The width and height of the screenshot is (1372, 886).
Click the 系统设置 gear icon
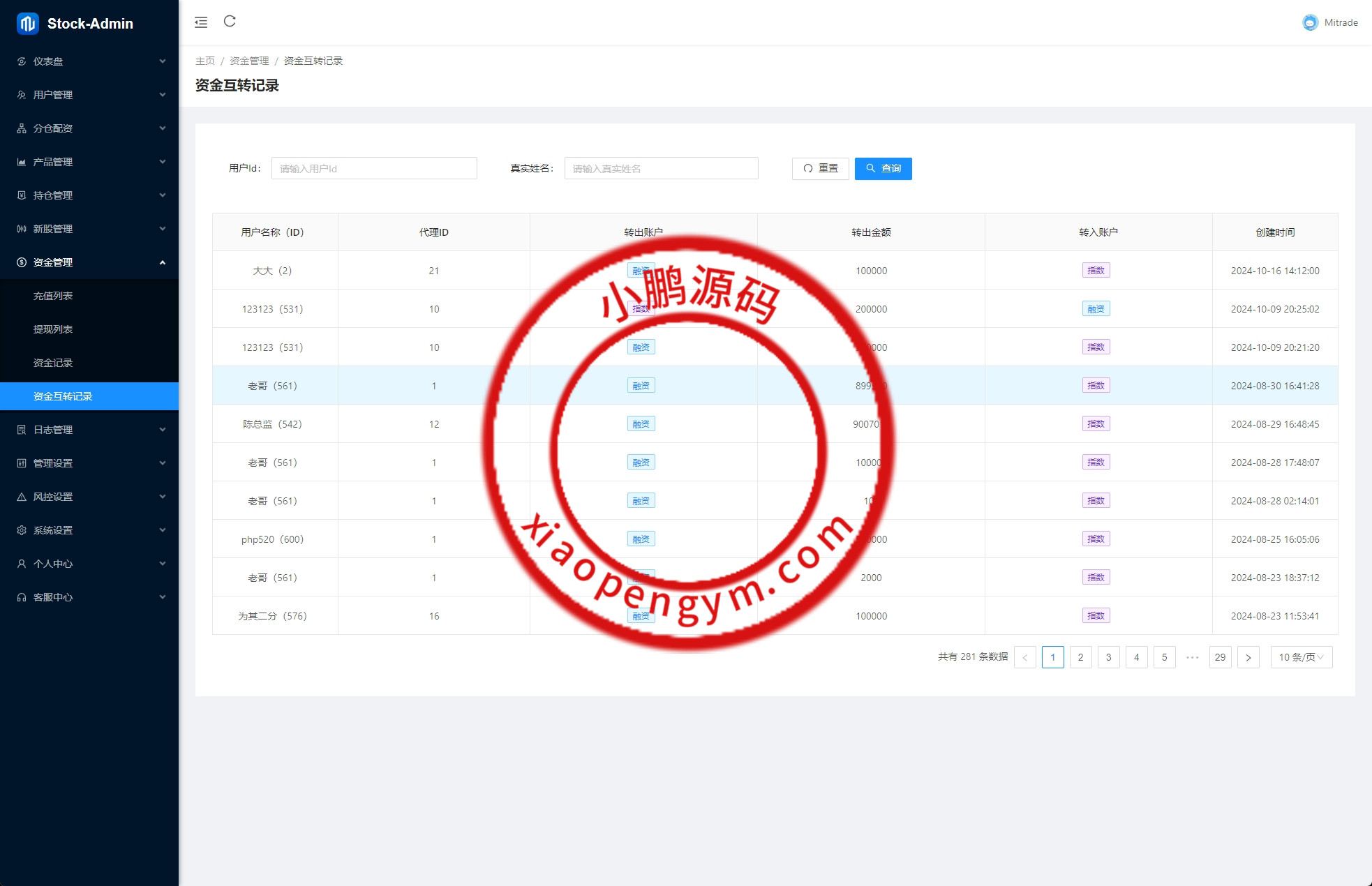pyautogui.click(x=22, y=530)
